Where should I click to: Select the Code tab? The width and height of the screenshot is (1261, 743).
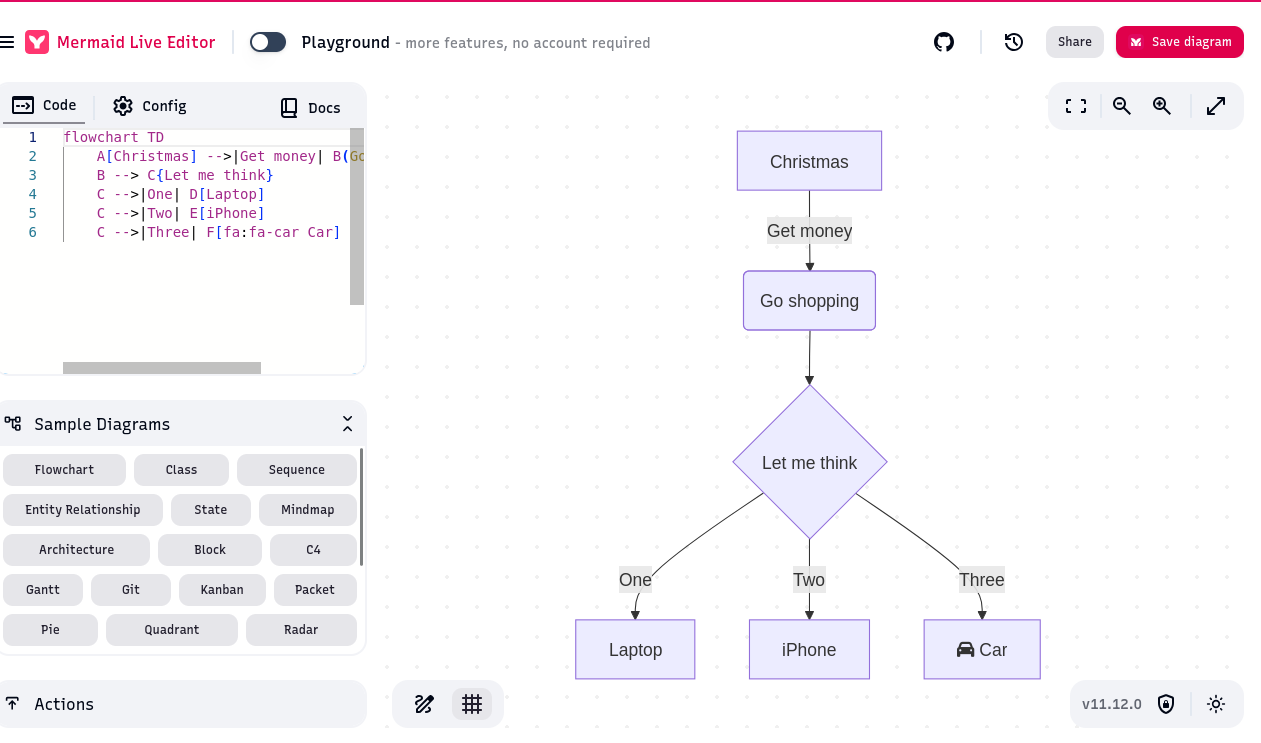point(45,106)
